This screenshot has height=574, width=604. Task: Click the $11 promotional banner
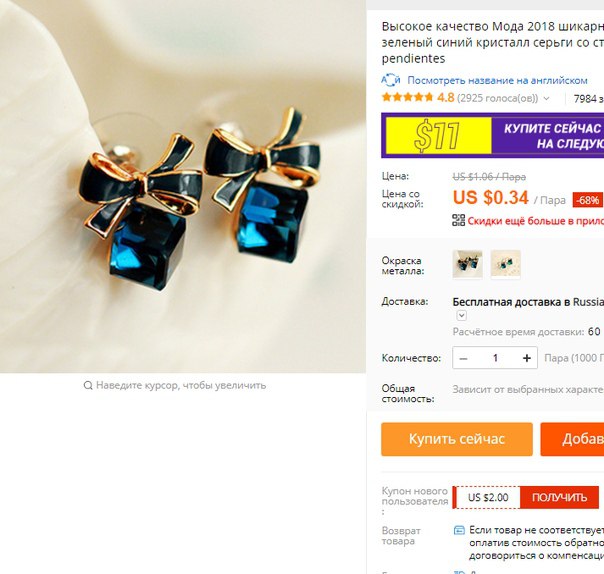pyautogui.click(x=493, y=136)
